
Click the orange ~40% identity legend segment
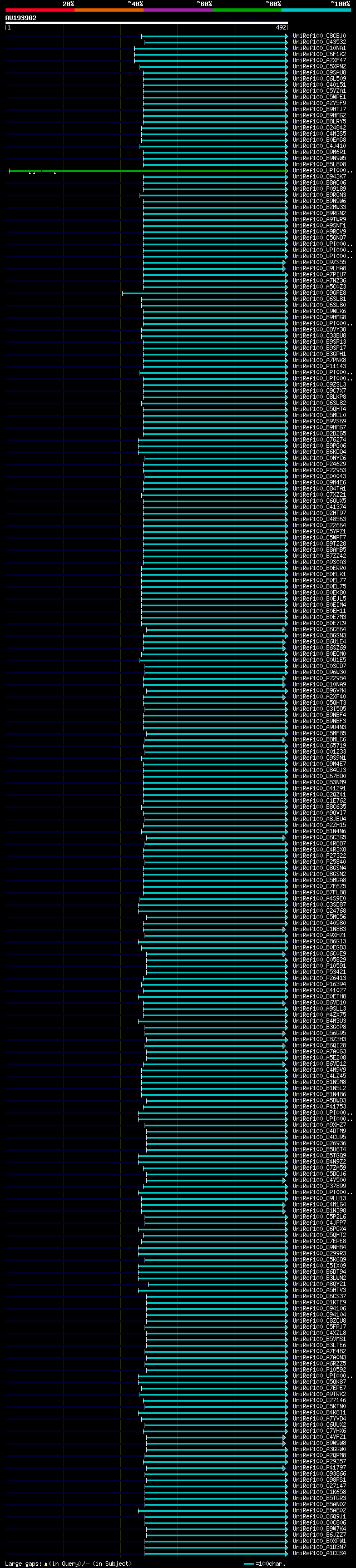pyautogui.click(x=109, y=10)
